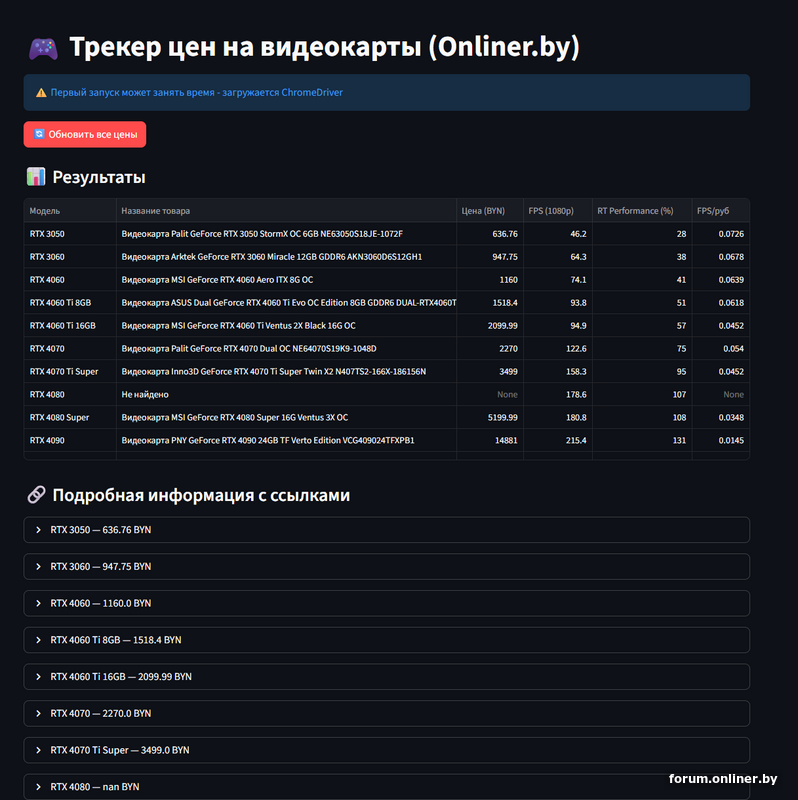Select the RTX 4090 model cell

(x=70, y=440)
